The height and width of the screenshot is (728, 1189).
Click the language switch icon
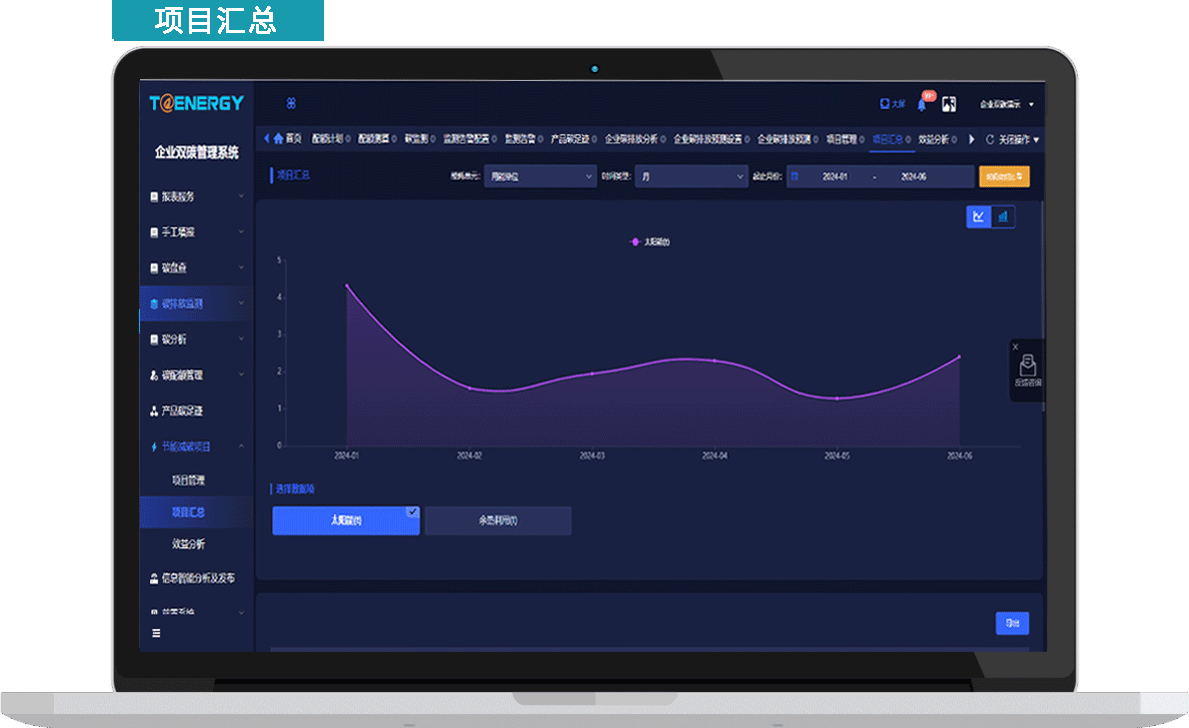click(949, 104)
